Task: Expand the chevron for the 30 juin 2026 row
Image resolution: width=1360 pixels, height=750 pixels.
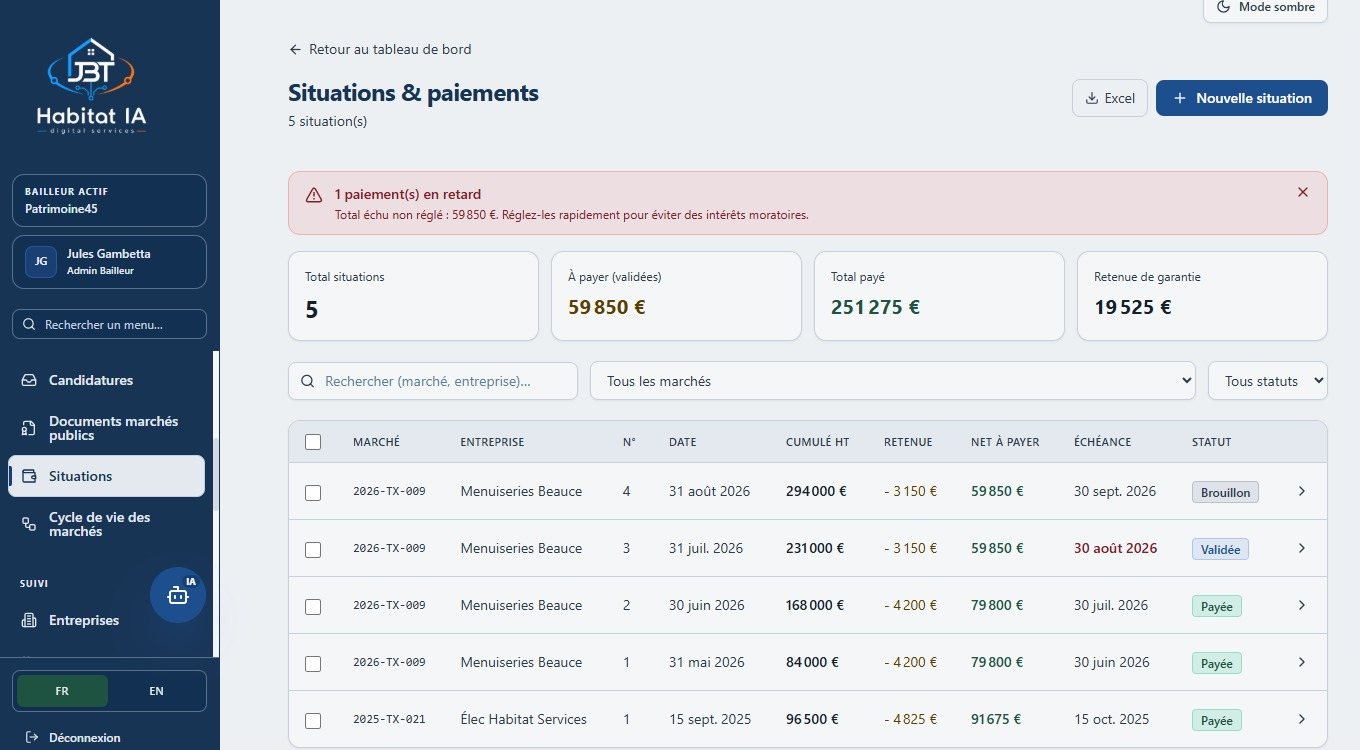Action: pos(1301,605)
